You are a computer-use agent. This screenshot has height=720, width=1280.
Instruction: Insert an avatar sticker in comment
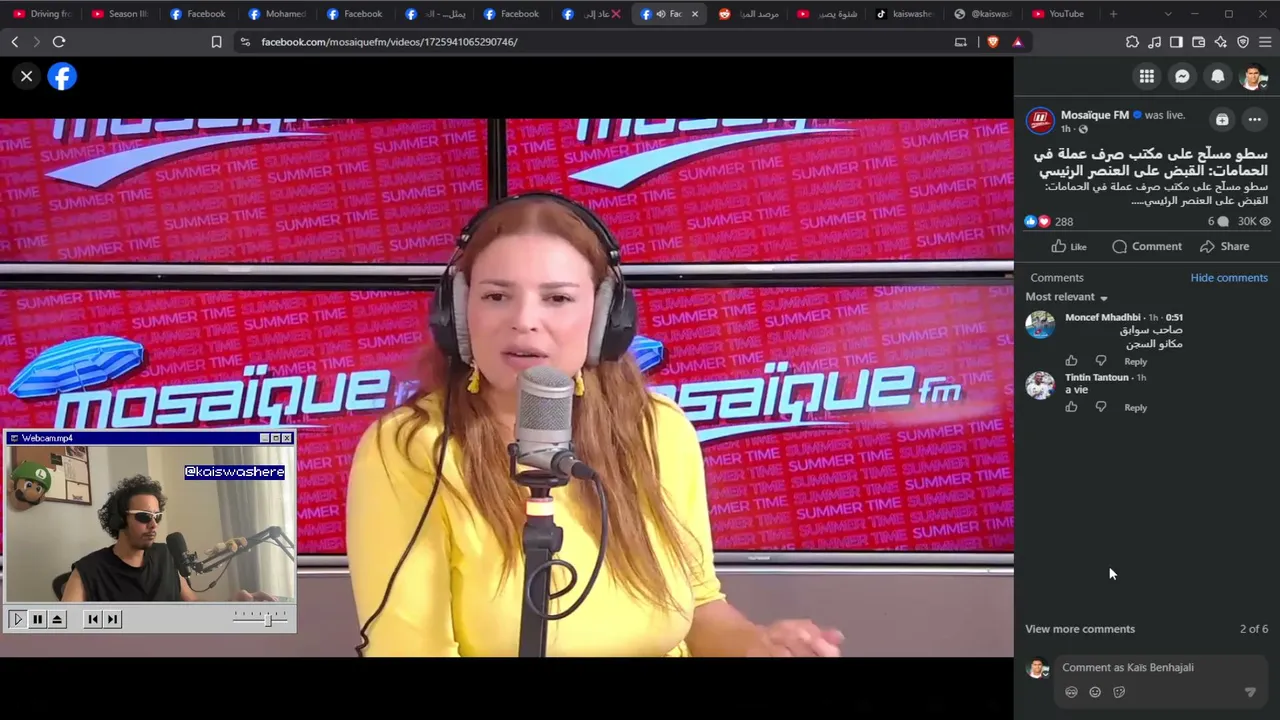click(x=1071, y=692)
